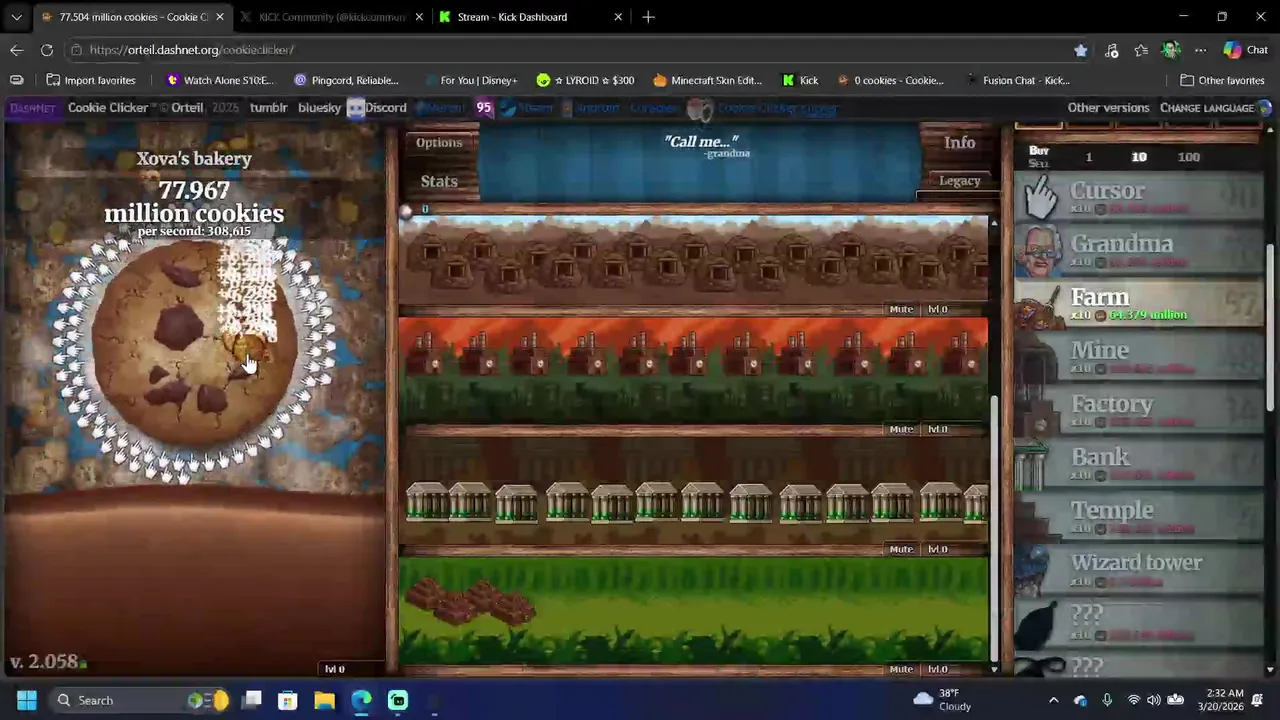This screenshot has width=1280, height=720.
Task: Buy the Temple building in the store
Action: 1139,516
